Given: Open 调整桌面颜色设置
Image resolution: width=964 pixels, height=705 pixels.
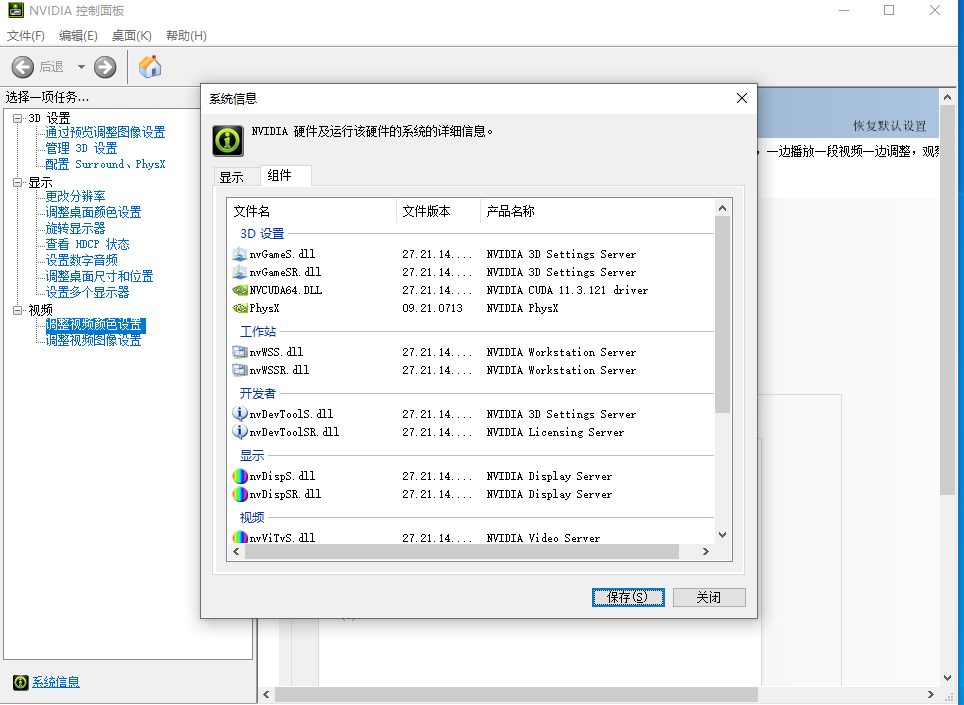Looking at the screenshot, I should point(93,212).
